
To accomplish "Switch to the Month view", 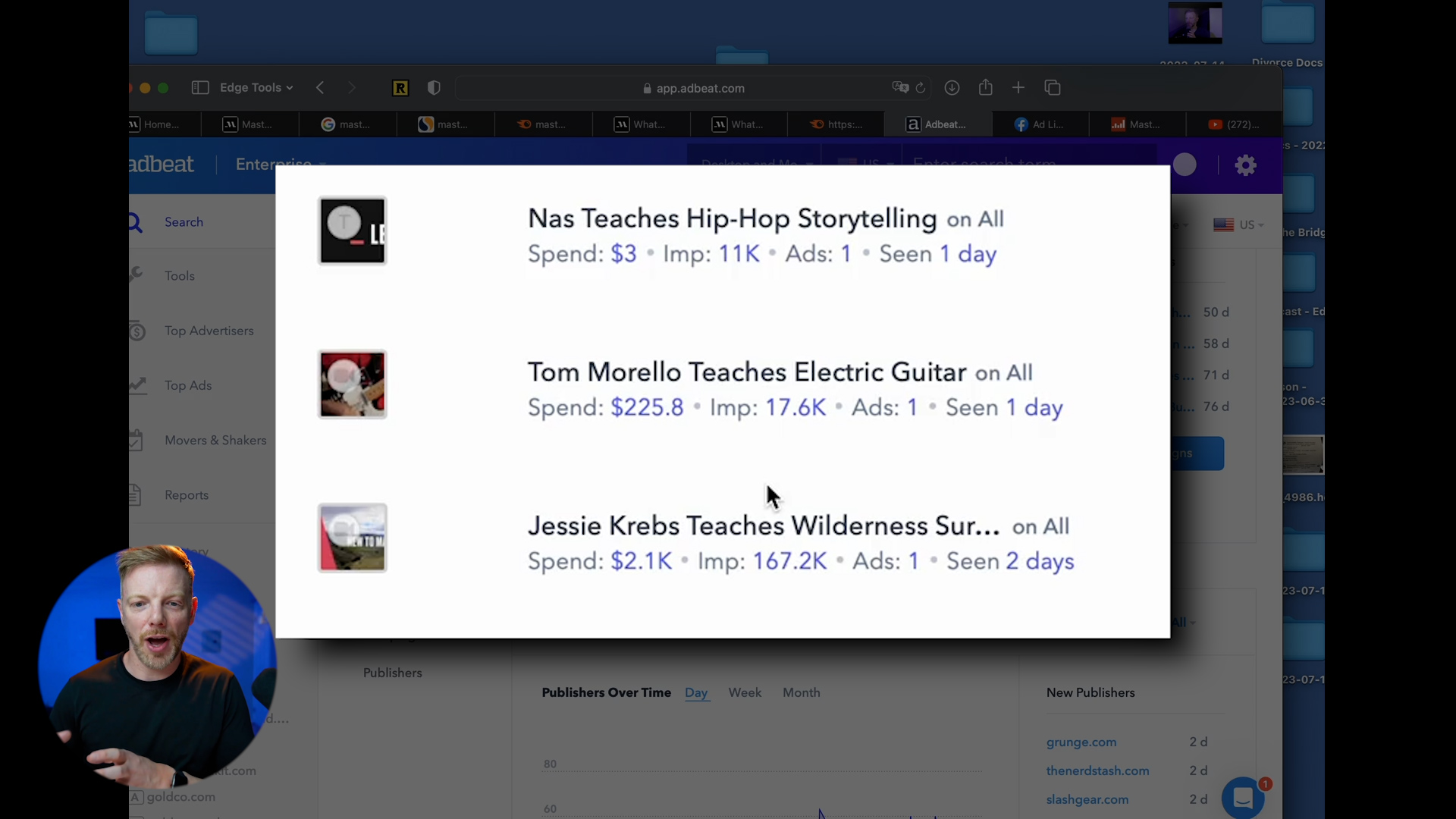I will click(x=801, y=692).
